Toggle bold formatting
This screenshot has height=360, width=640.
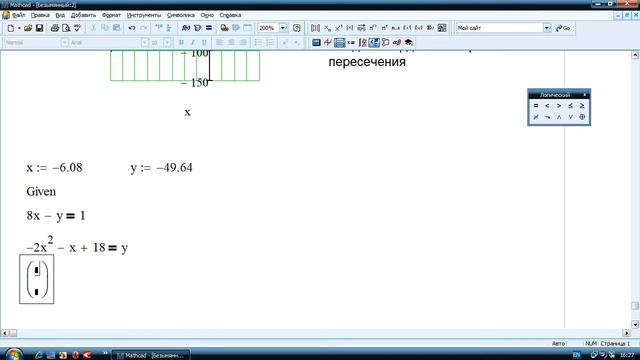(x=181, y=42)
